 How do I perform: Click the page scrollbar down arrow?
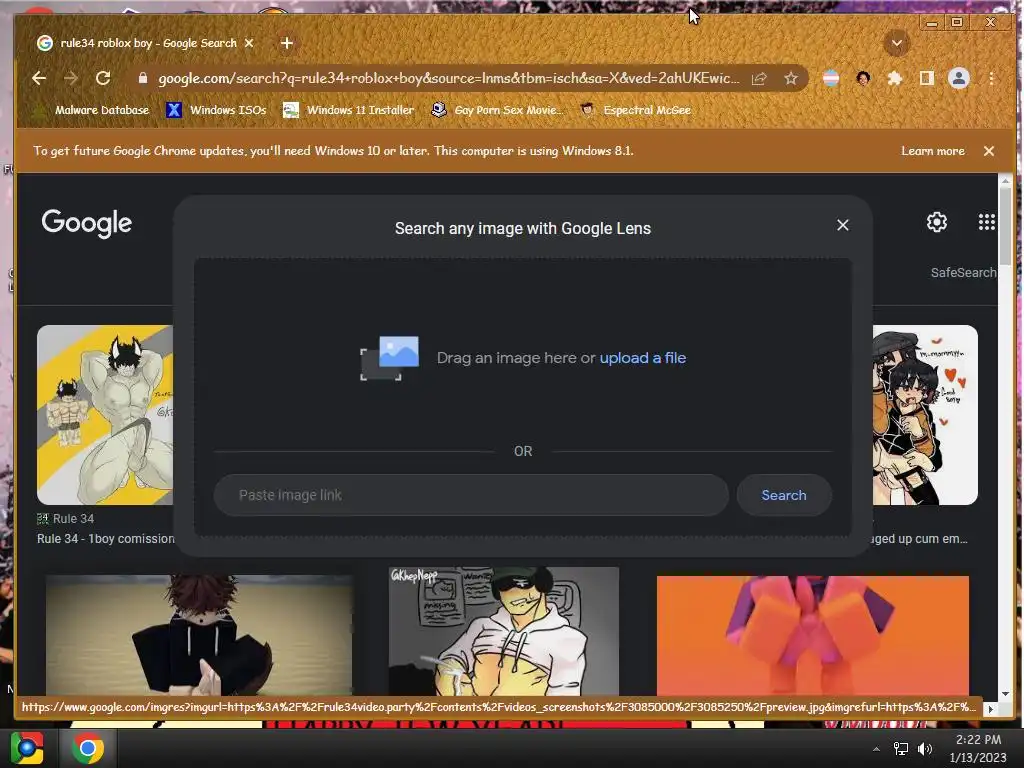[x=1006, y=694]
